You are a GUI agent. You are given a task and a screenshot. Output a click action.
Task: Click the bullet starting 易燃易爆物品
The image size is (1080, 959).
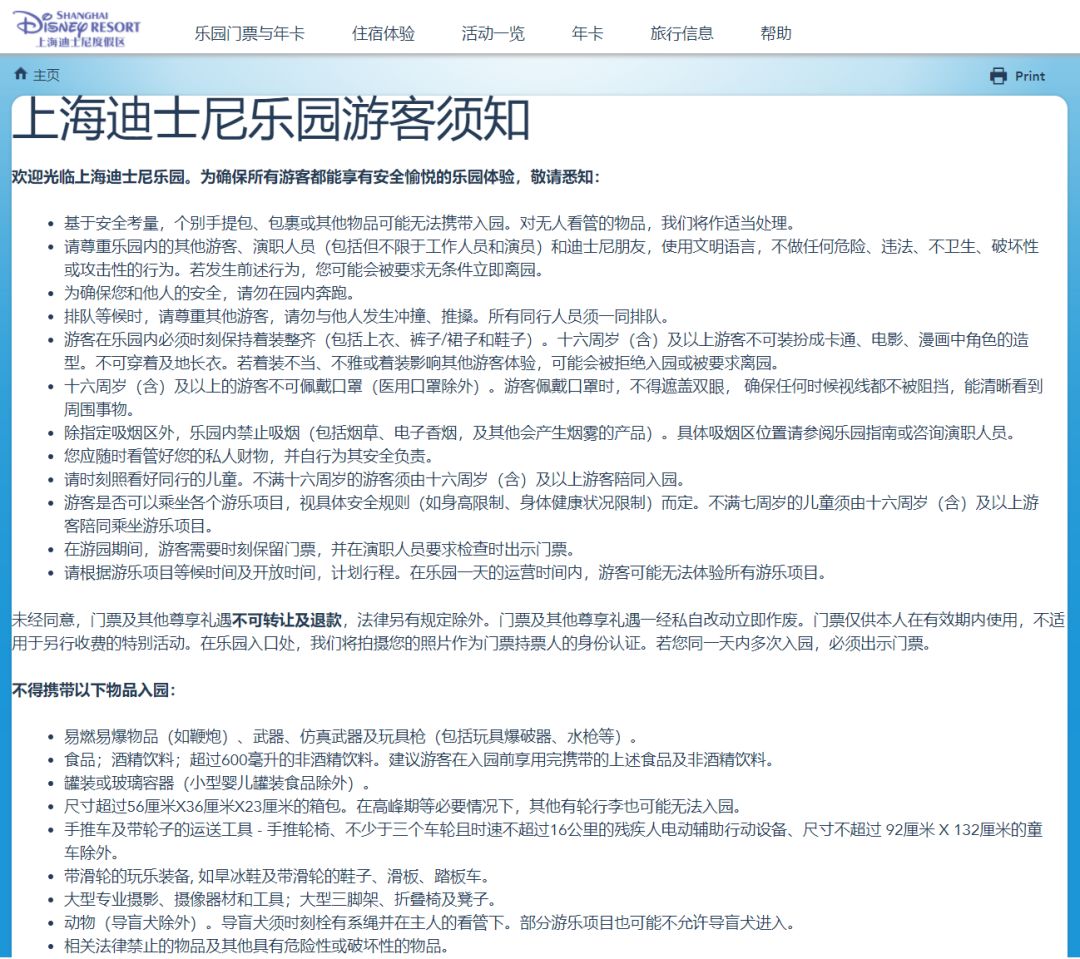[x=351, y=737]
